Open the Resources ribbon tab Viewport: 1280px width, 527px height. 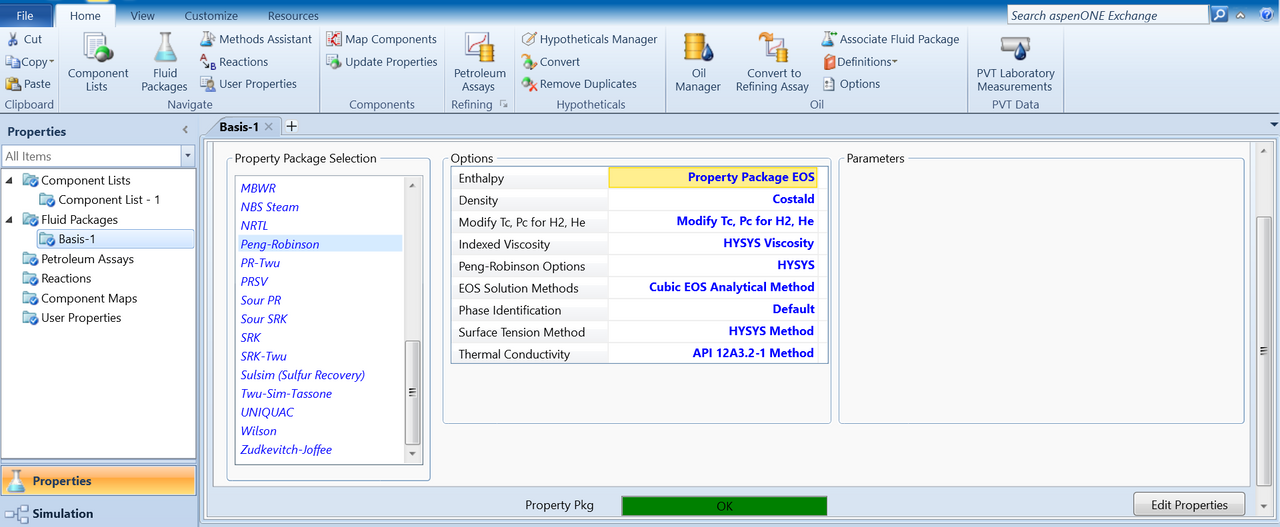click(293, 16)
